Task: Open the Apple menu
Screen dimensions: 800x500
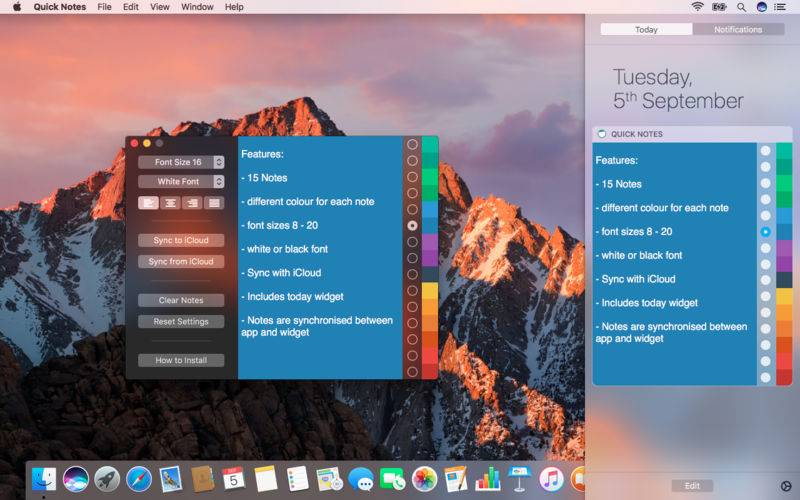Action: tap(16, 7)
